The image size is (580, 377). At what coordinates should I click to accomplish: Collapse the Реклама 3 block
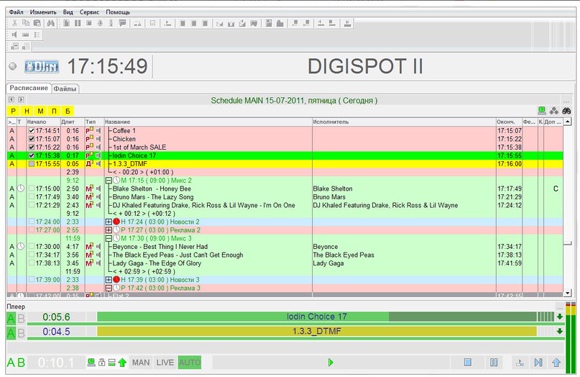point(109,288)
